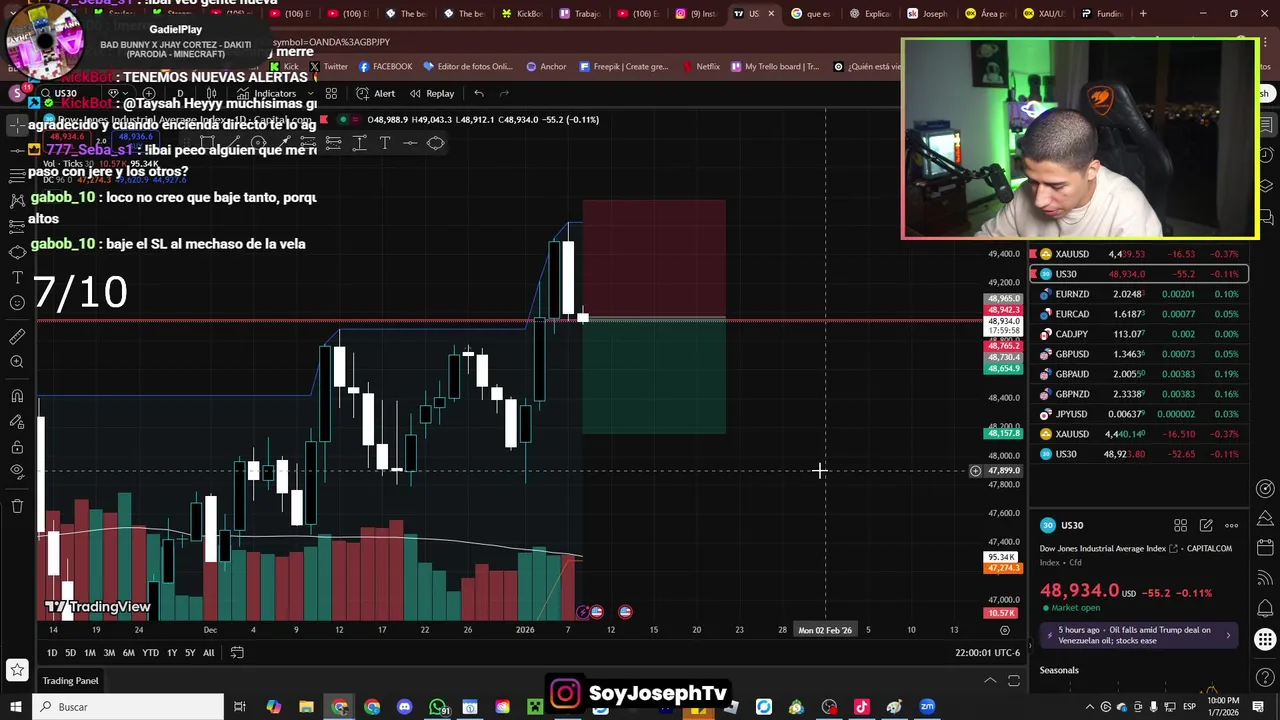Open favorites star toolbar at bottom left
Viewport: 1280px width, 720px height.
17,670
